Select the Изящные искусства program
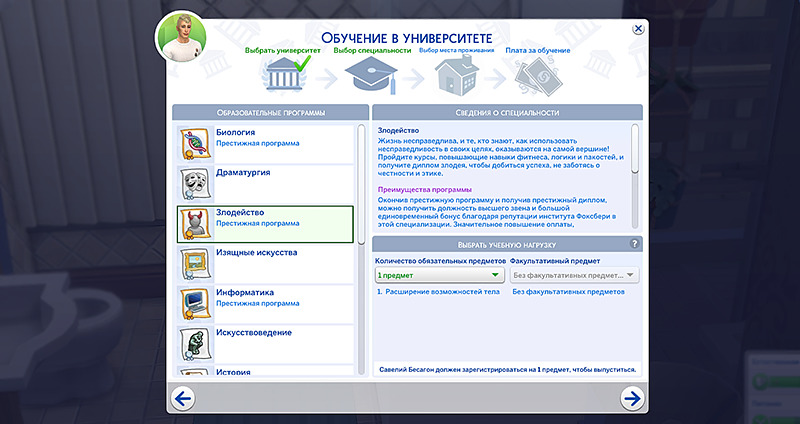This screenshot has width=800, height=424. [x=265, y=264]
